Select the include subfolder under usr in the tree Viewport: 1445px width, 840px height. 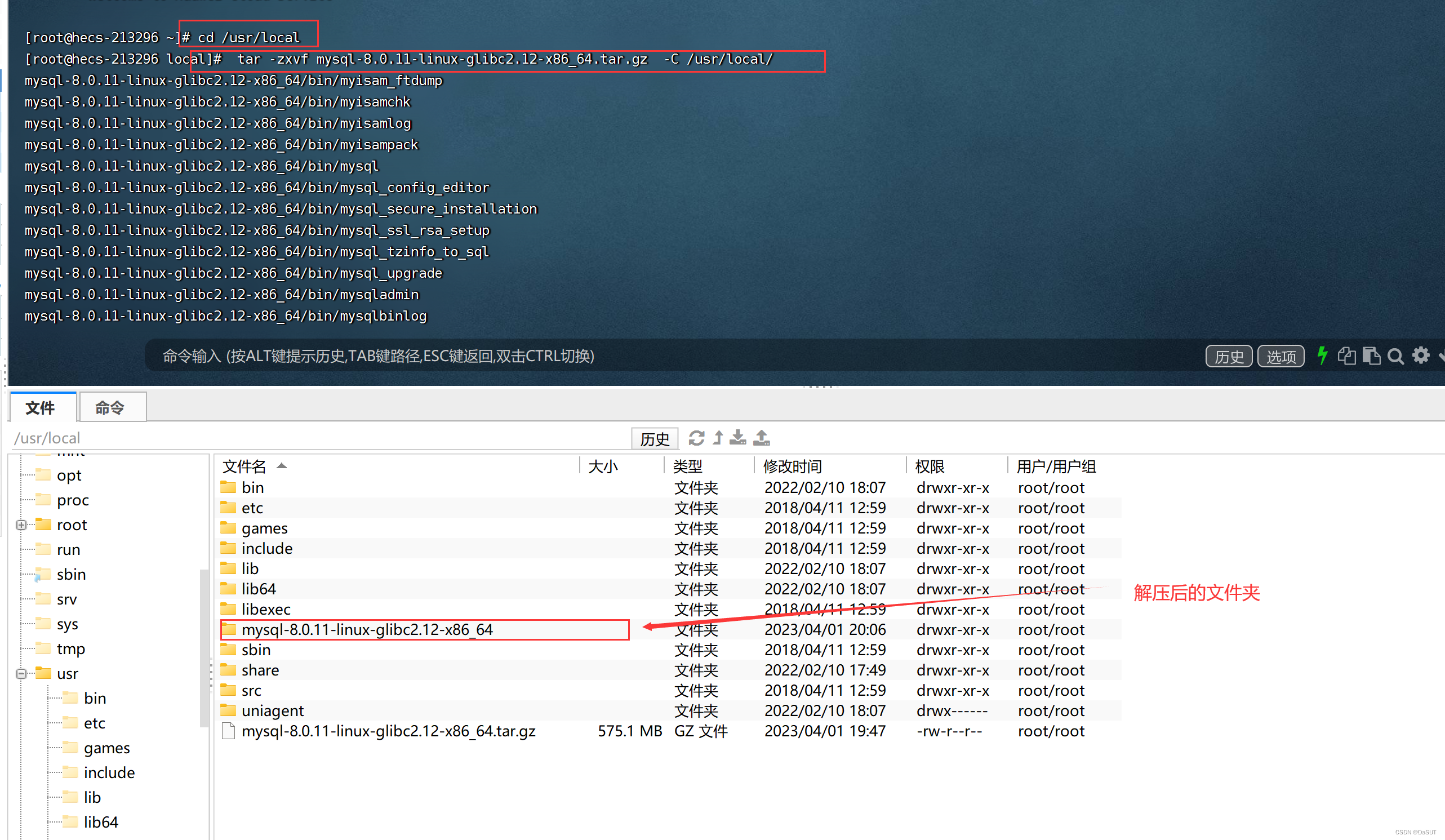109,772
